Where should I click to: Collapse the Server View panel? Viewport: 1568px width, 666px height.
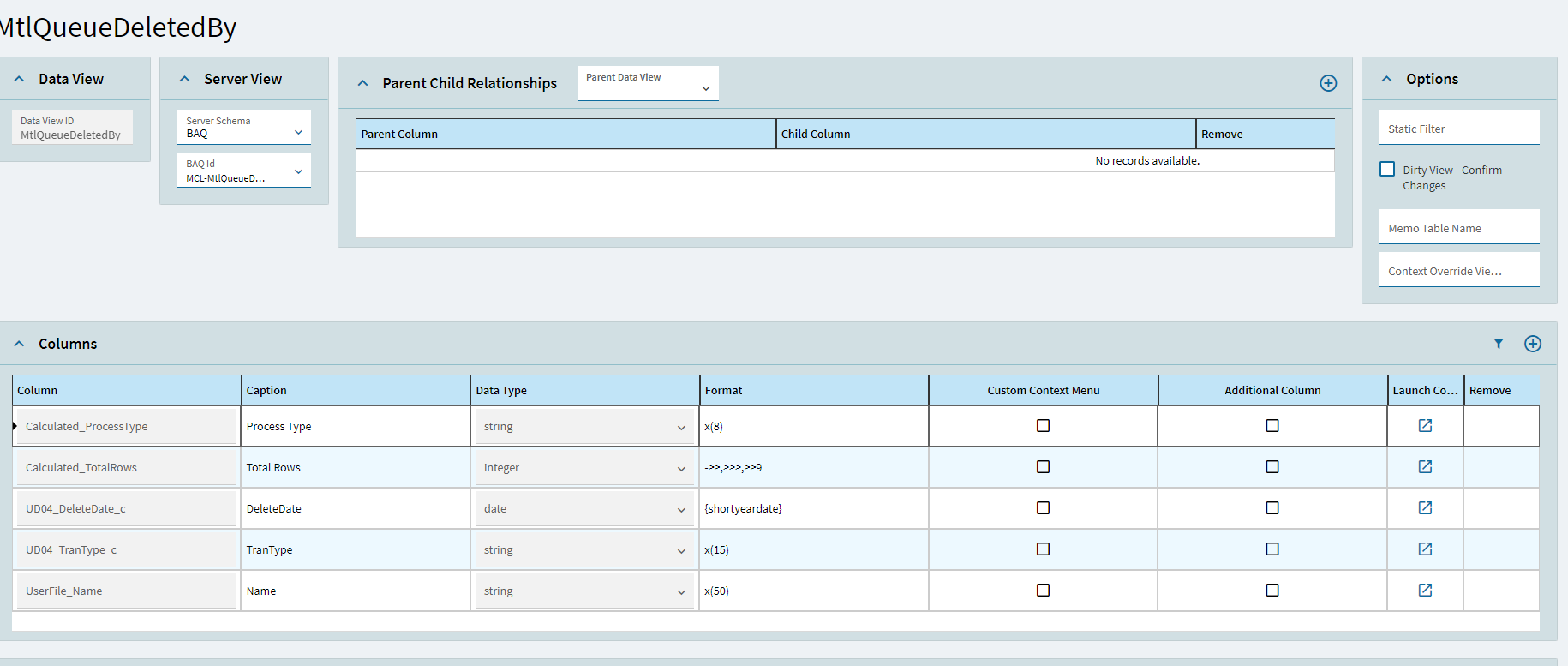coord(184,79)
